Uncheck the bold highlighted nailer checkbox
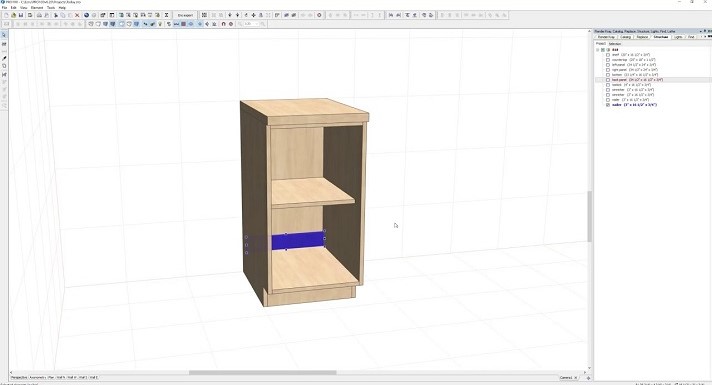The image size is (712, 385). [x=608, y=105]
